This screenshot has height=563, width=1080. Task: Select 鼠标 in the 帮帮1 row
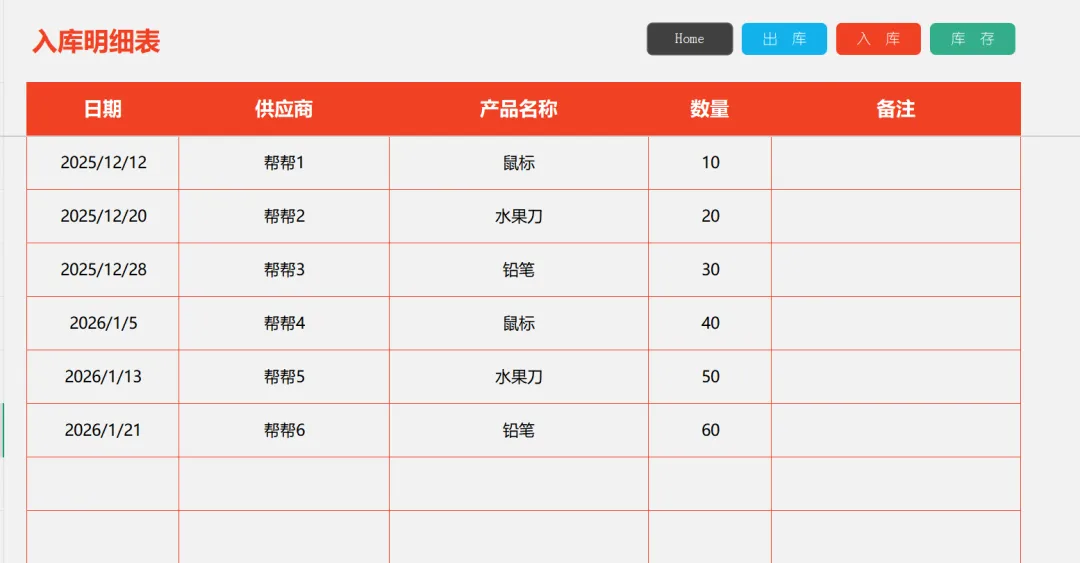pyautogui.click(x=519, y=163)
